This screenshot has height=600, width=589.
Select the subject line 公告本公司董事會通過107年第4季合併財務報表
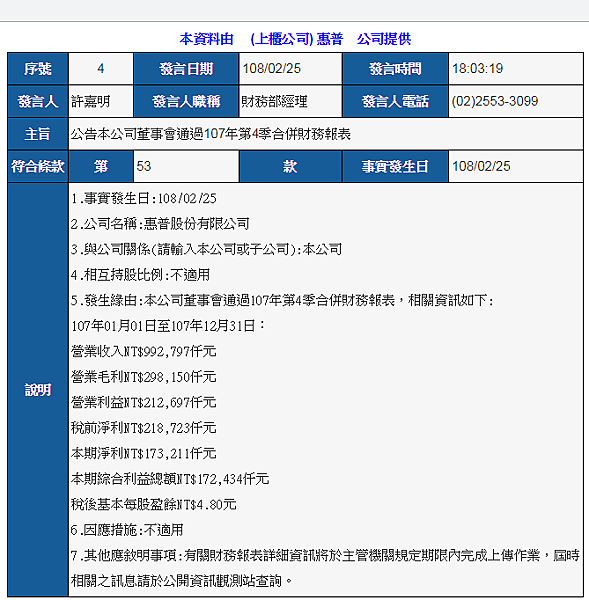210,134
